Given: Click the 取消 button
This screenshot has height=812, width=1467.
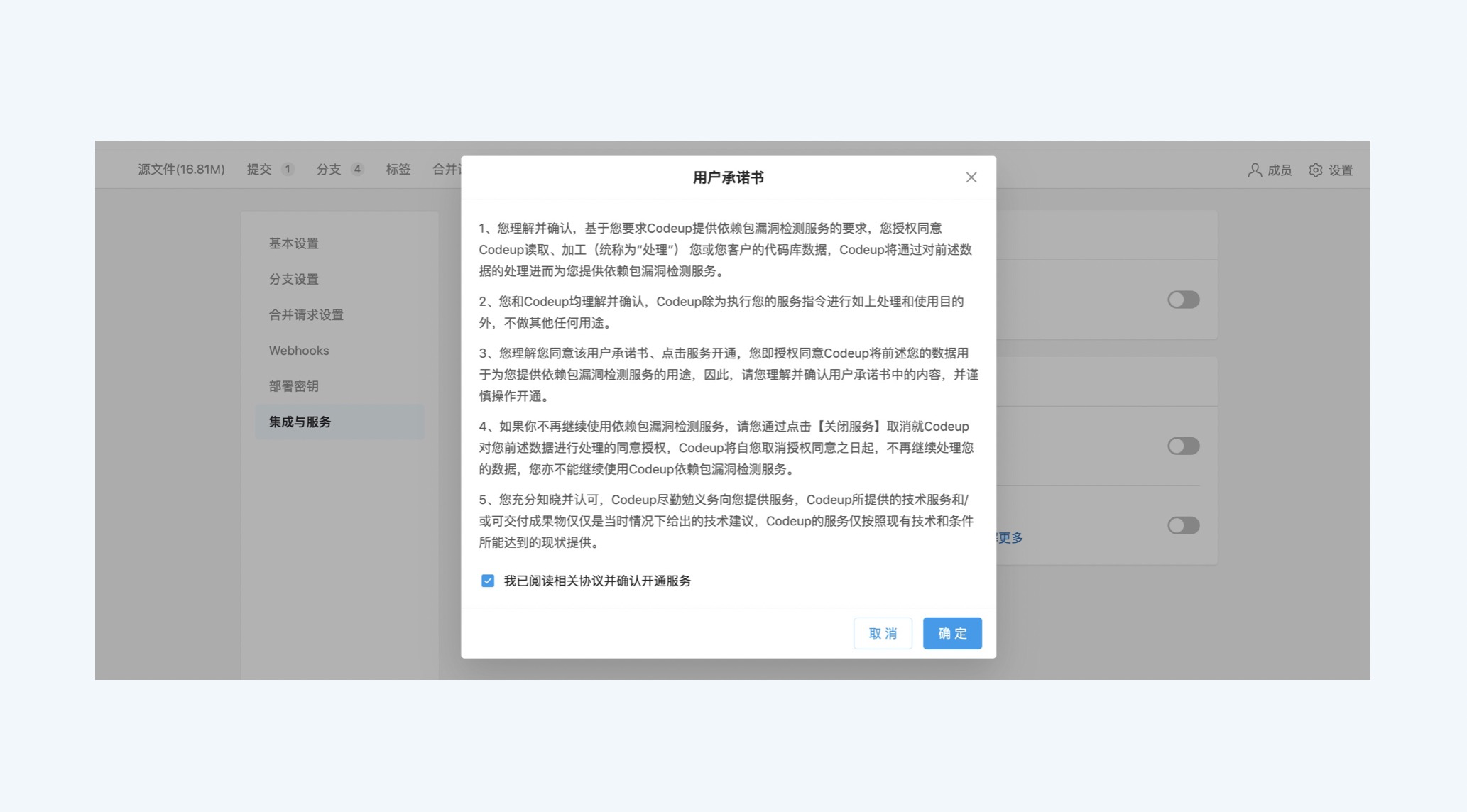Looking at the screenshot, I should point(883,633).
